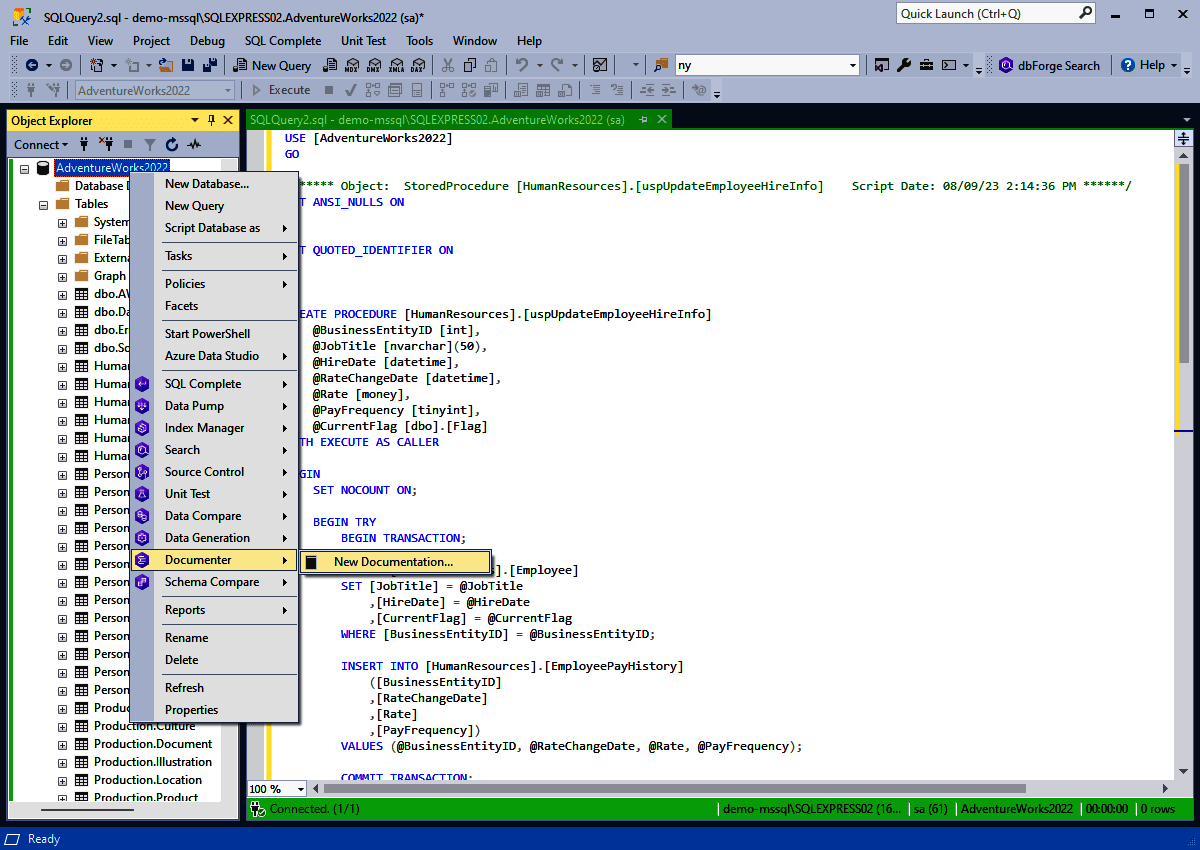Click the Quick Launch search box
This screenshot has width=1200, height=850.
(985, 13)
